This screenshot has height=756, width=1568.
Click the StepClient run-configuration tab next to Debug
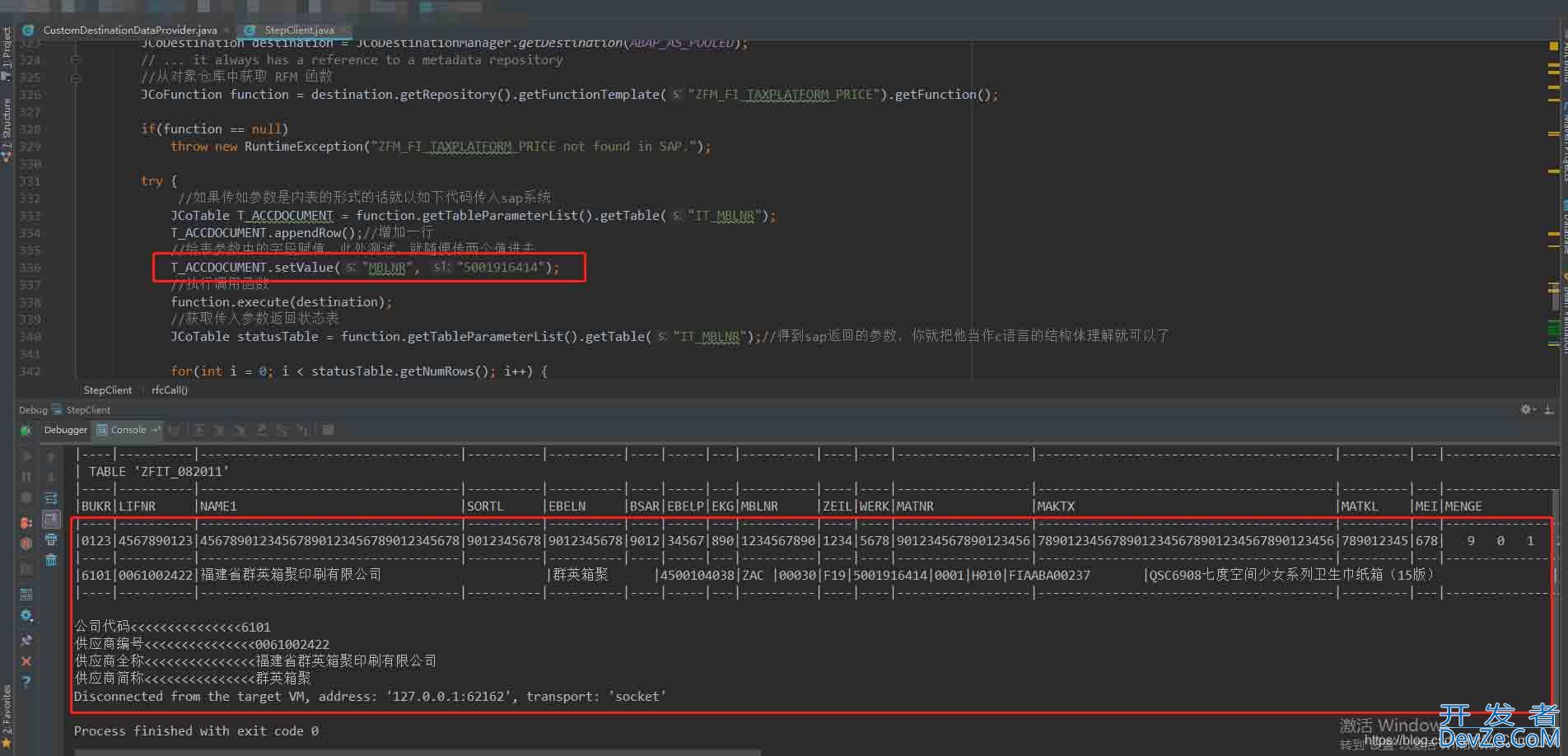[x=81, y=410]
